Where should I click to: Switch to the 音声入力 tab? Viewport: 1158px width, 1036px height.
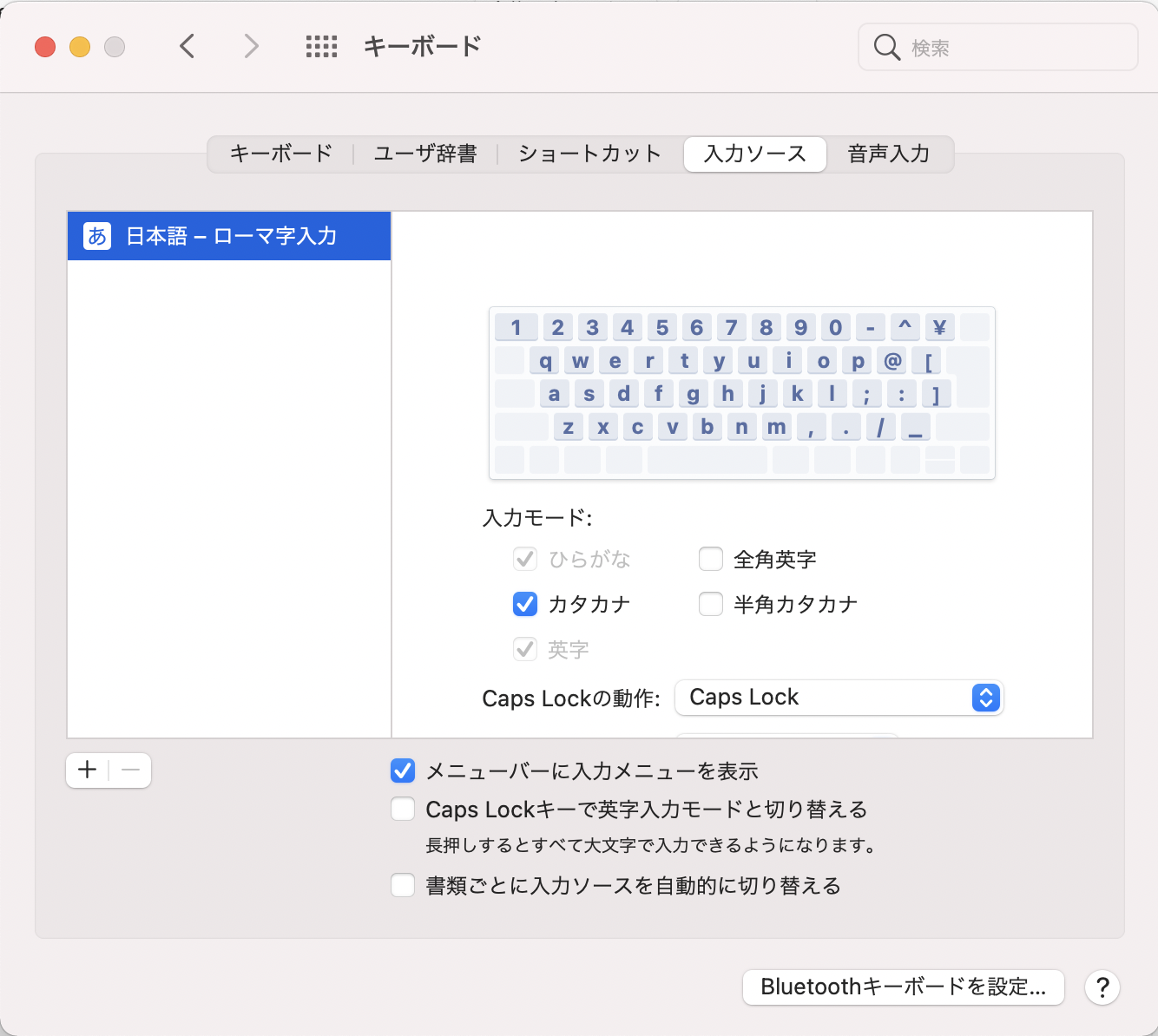(x=888, y=154)
